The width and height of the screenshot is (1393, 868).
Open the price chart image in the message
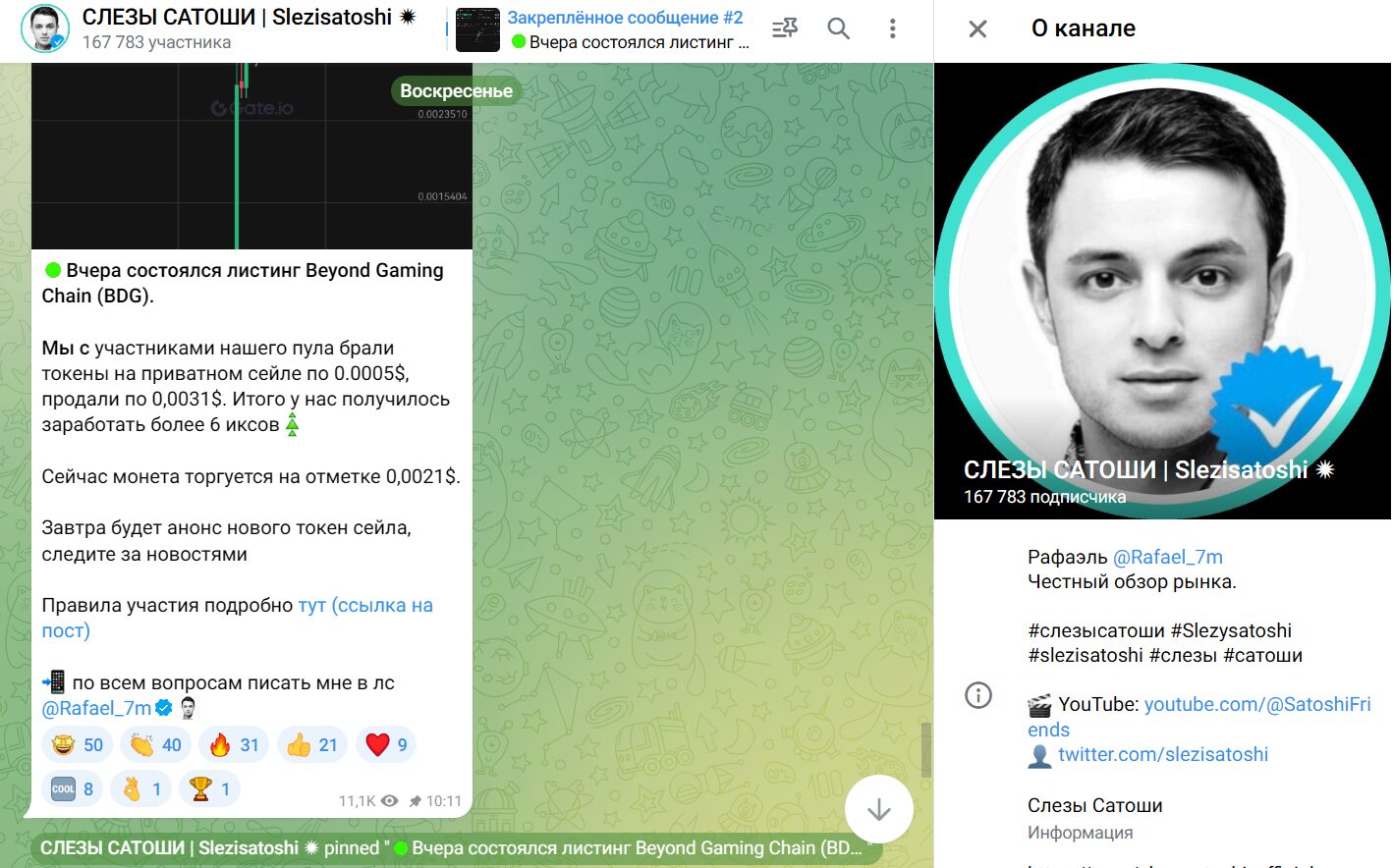click(x=251, y=156)
